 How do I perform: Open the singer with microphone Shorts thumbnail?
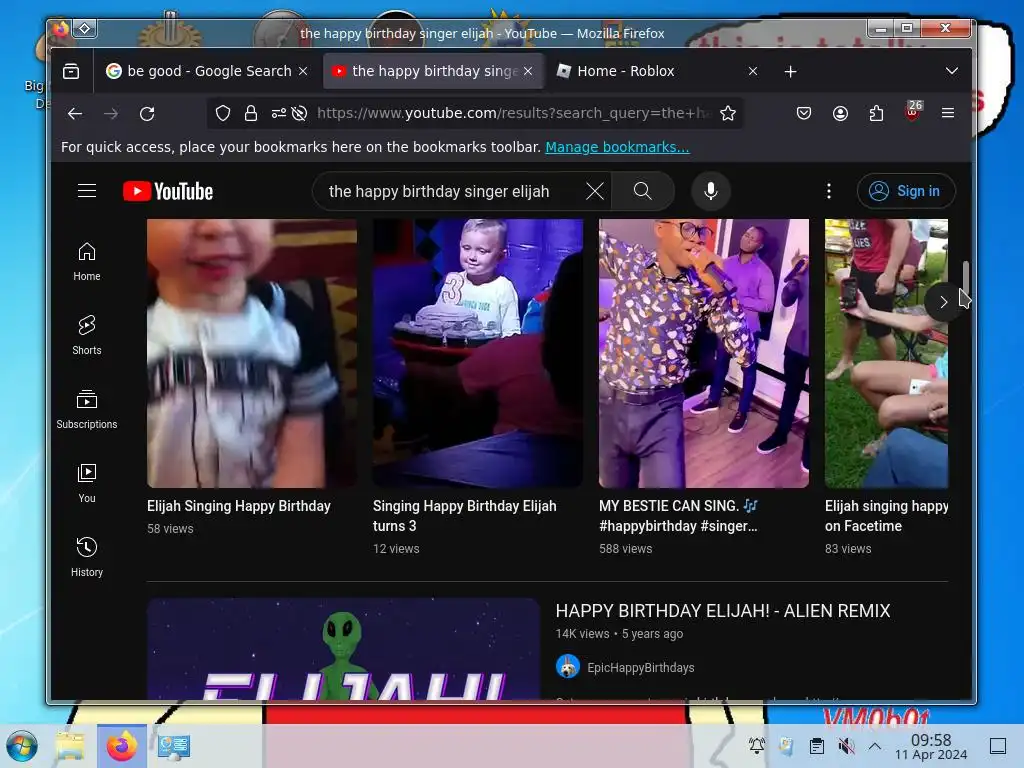[x=704, y=353]
